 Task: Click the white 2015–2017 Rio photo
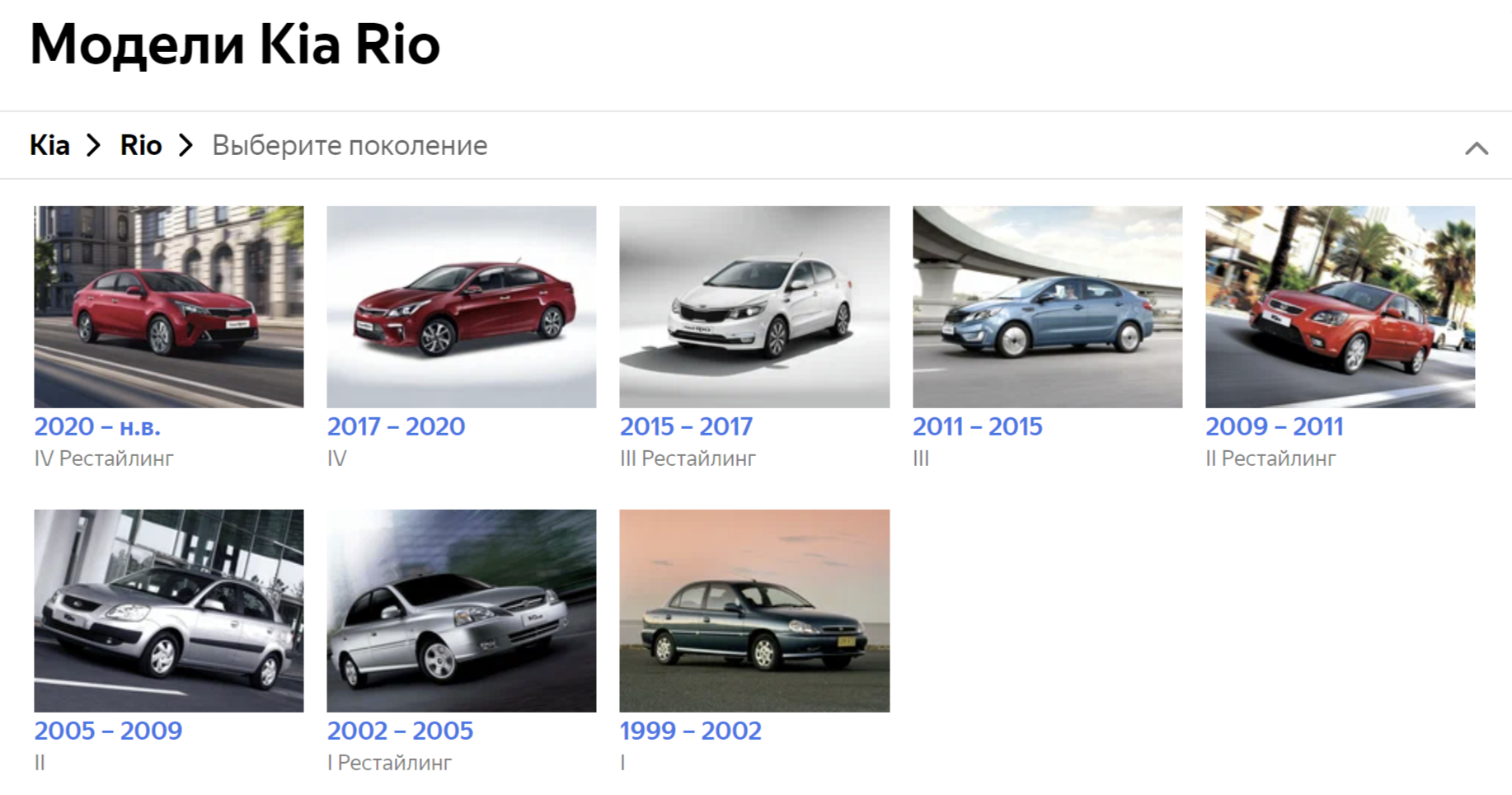754,307
